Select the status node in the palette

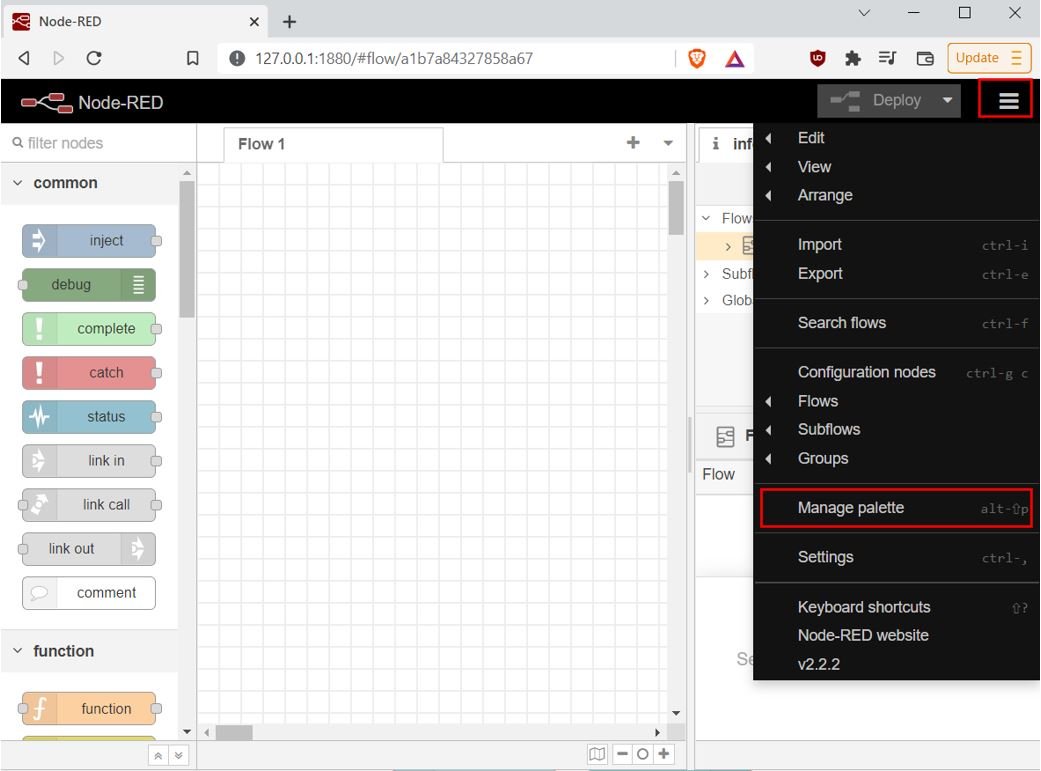(90, 416)
